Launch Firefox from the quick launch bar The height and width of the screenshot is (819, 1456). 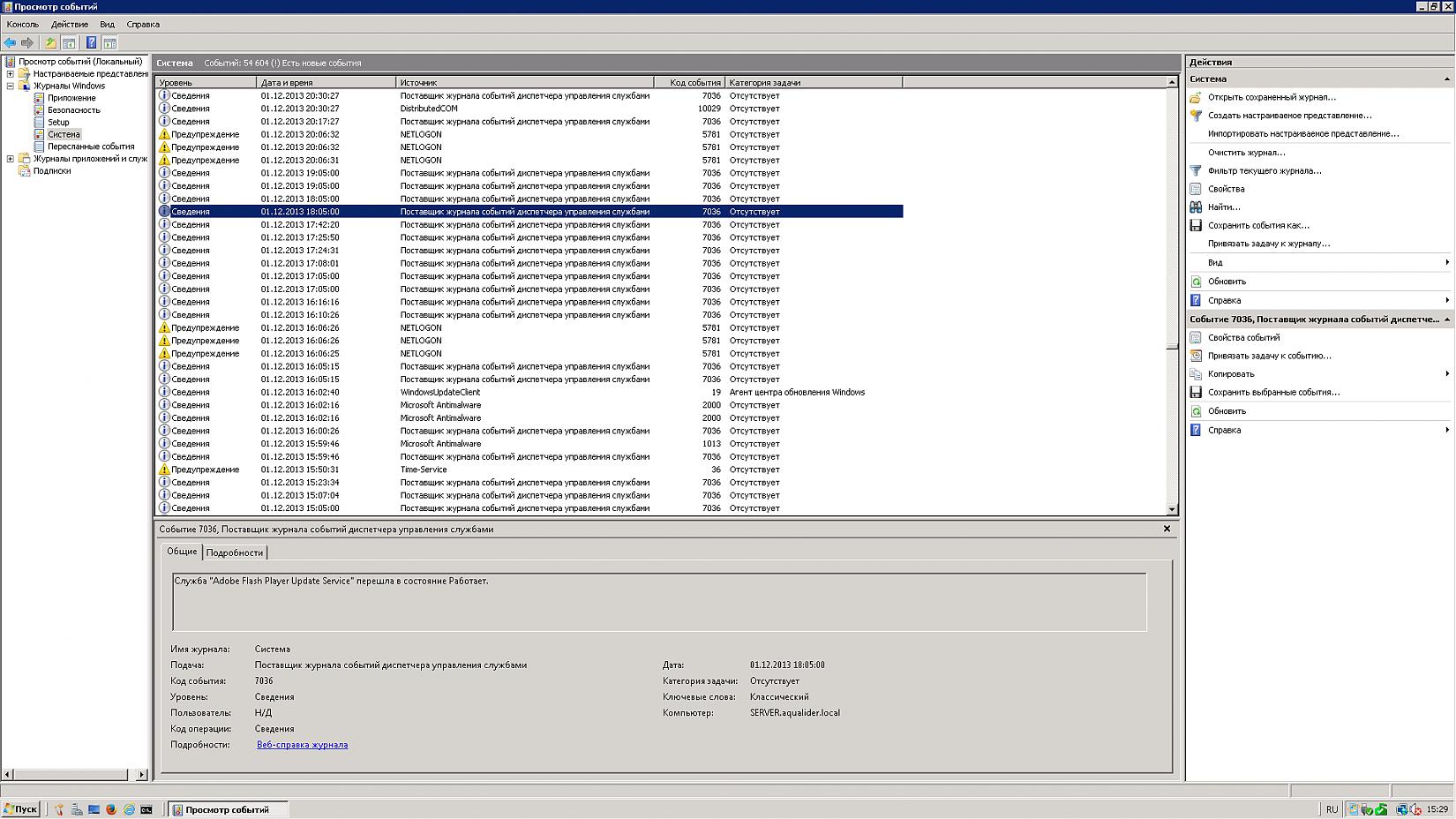111,809
